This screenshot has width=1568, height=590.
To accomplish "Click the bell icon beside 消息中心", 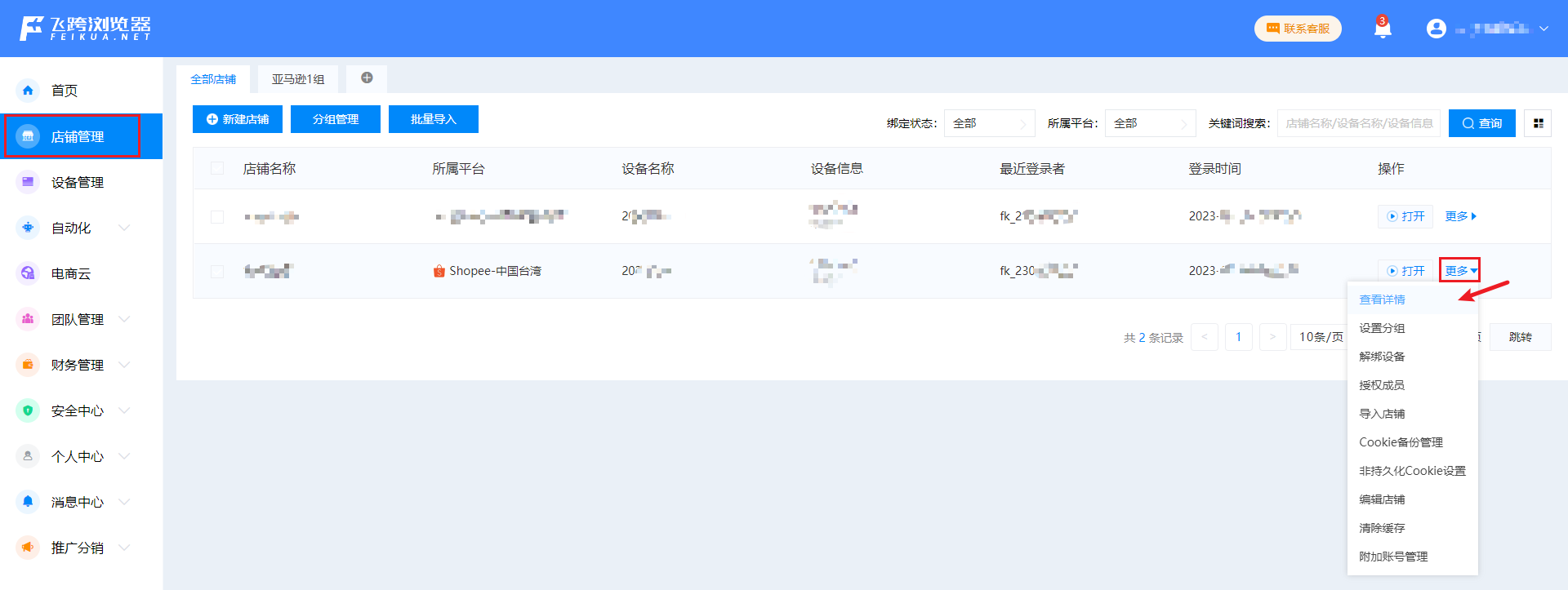I will [x=28, y=502].
